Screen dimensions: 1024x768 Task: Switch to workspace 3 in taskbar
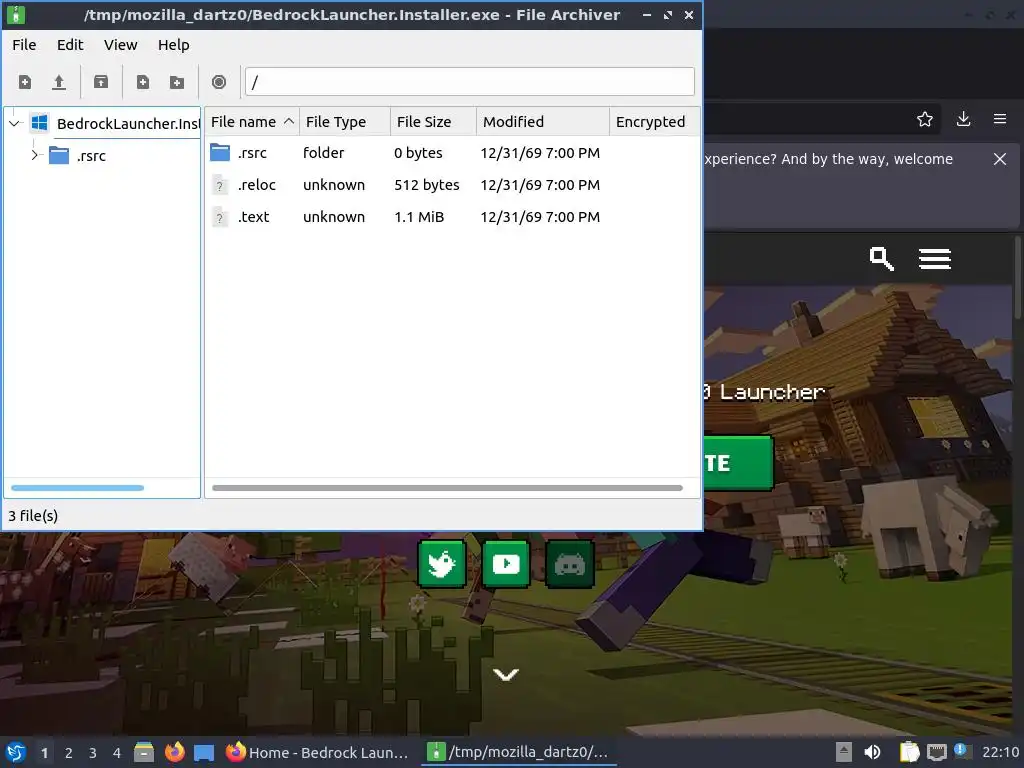coord(93,753)
